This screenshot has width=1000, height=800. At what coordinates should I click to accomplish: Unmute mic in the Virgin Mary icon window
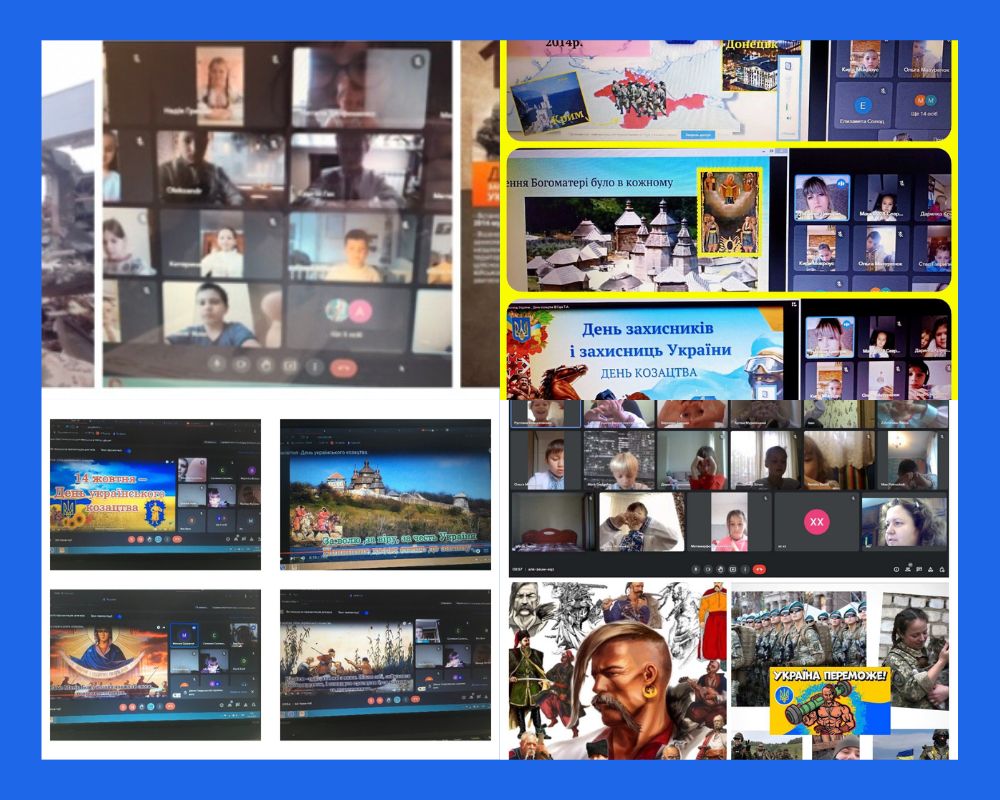click(123, 707)
